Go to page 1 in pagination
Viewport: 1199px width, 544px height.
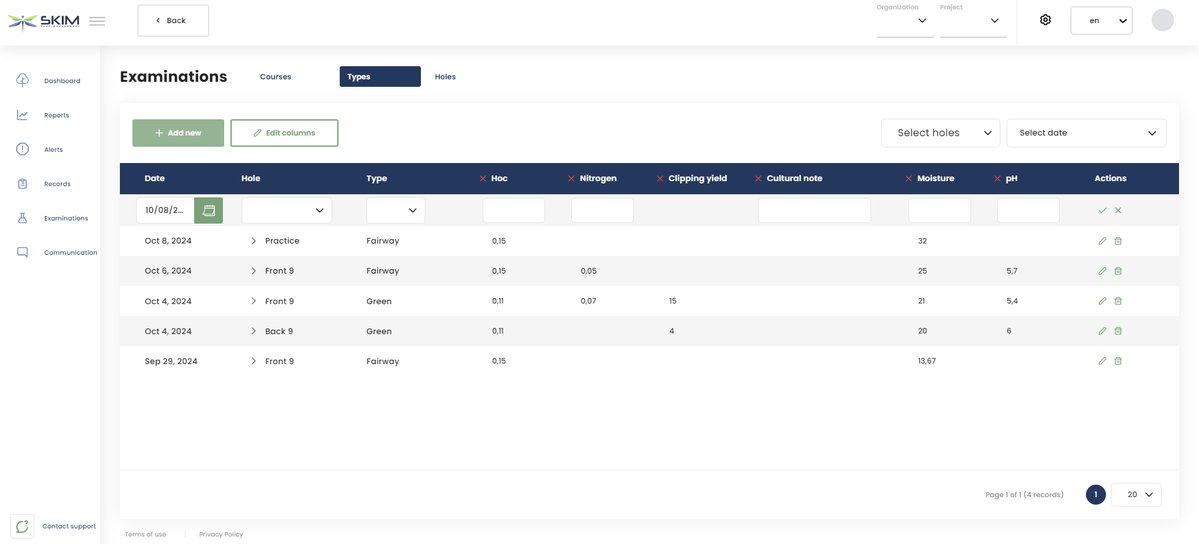[x=1096, y=495]
